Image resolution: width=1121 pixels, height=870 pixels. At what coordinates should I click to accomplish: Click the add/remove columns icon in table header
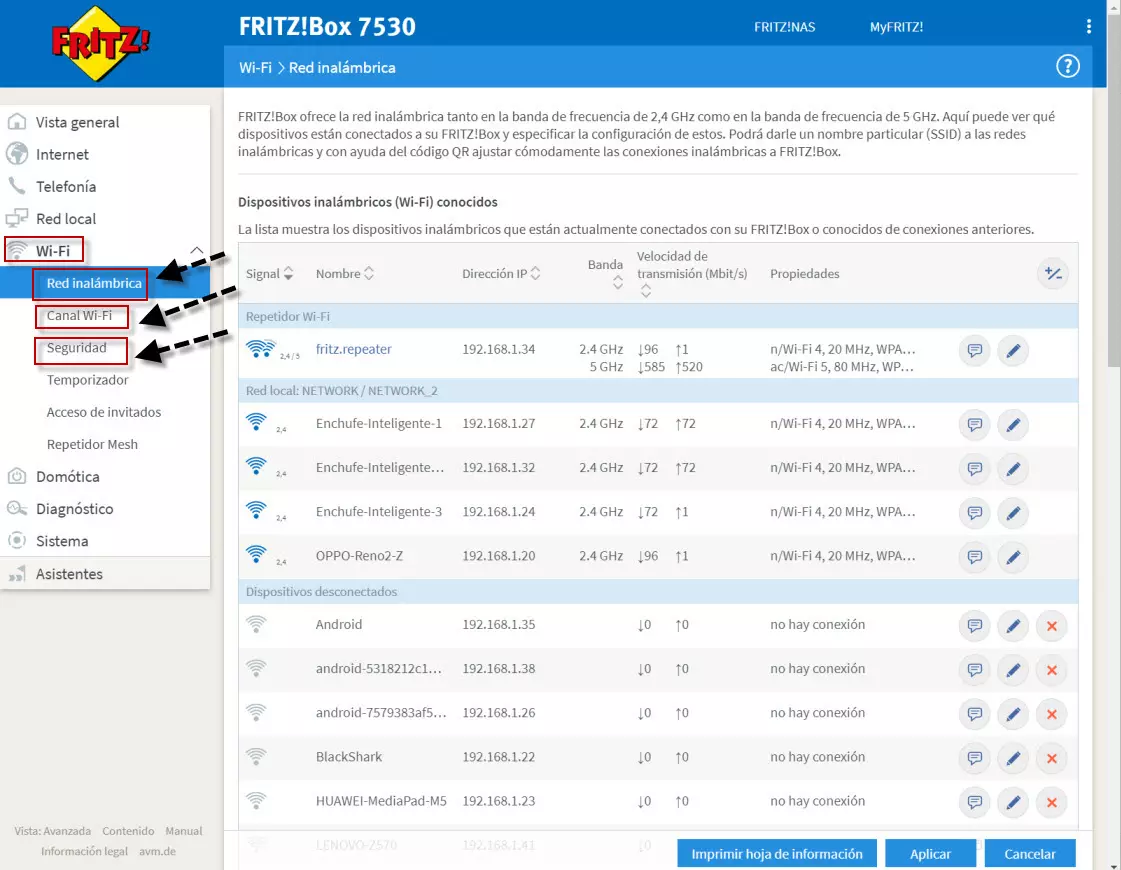tap(1052, 274)
